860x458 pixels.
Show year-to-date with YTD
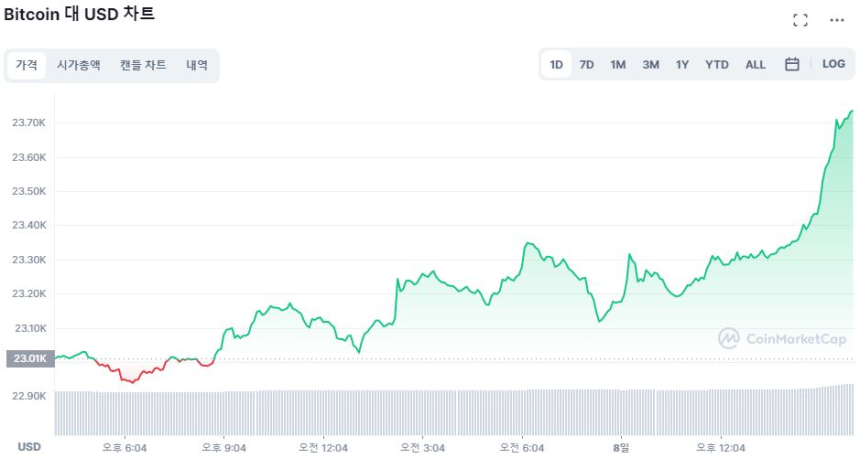pos(716,64)
